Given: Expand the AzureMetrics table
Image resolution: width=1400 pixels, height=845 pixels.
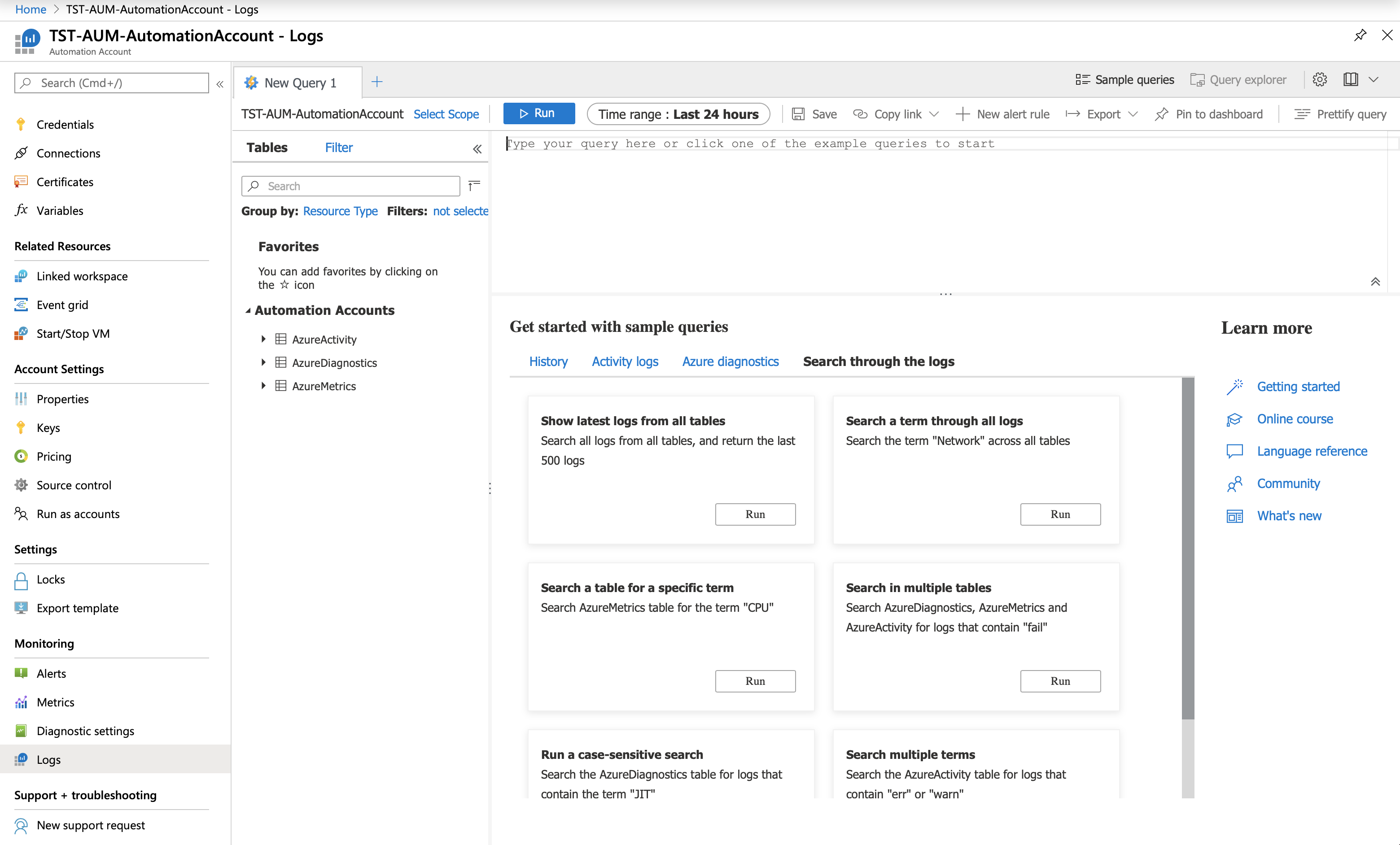Looking at the screenshot, I should 263,386.
